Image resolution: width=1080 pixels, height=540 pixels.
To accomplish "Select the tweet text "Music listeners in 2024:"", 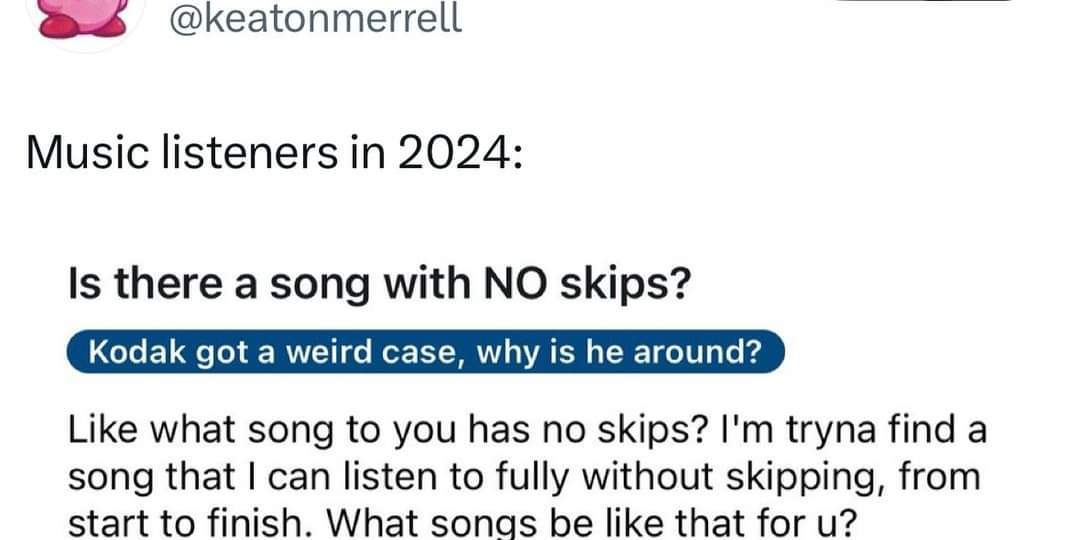I will click(x=274, y=153).
